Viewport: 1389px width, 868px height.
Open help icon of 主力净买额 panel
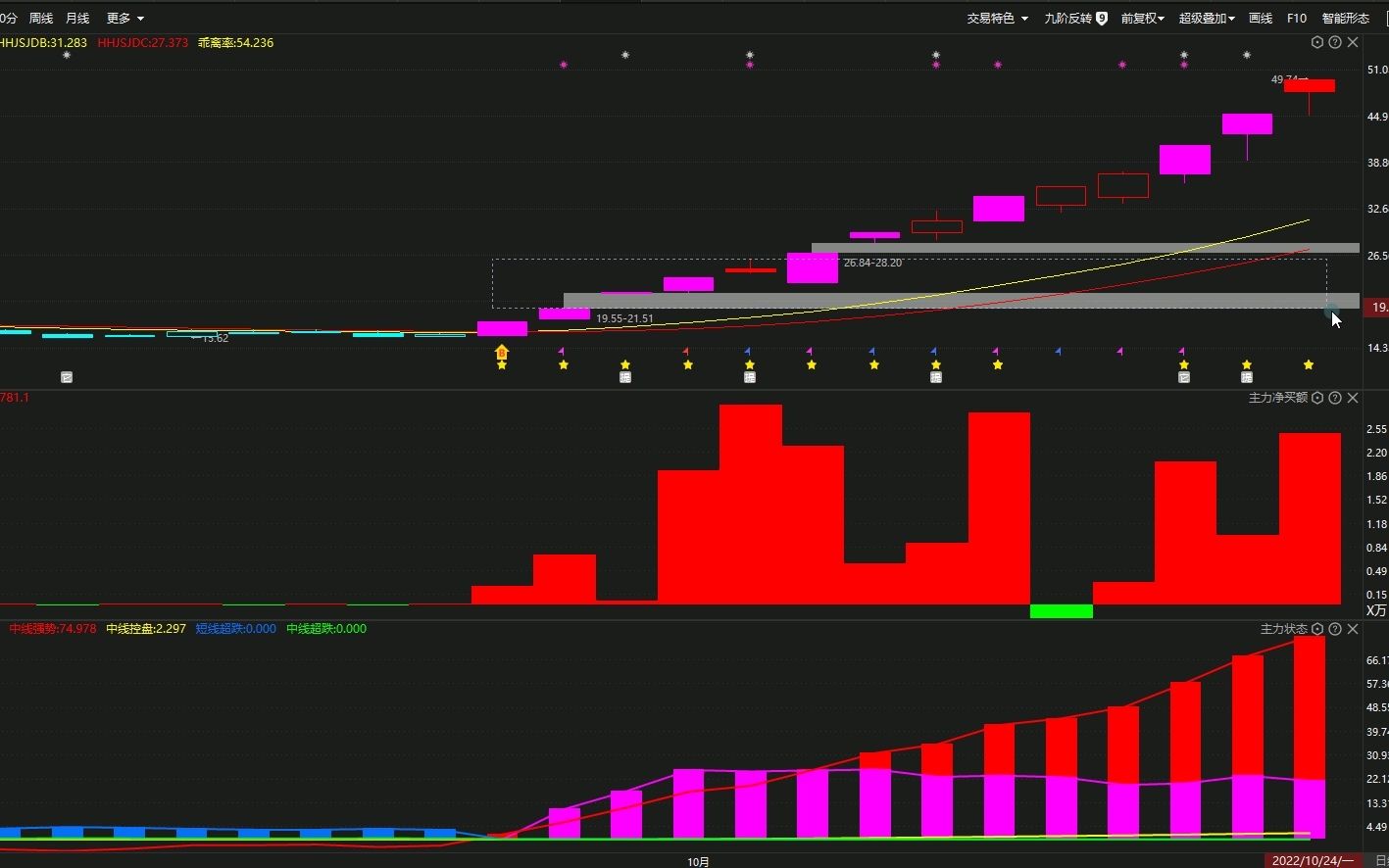1335,398
